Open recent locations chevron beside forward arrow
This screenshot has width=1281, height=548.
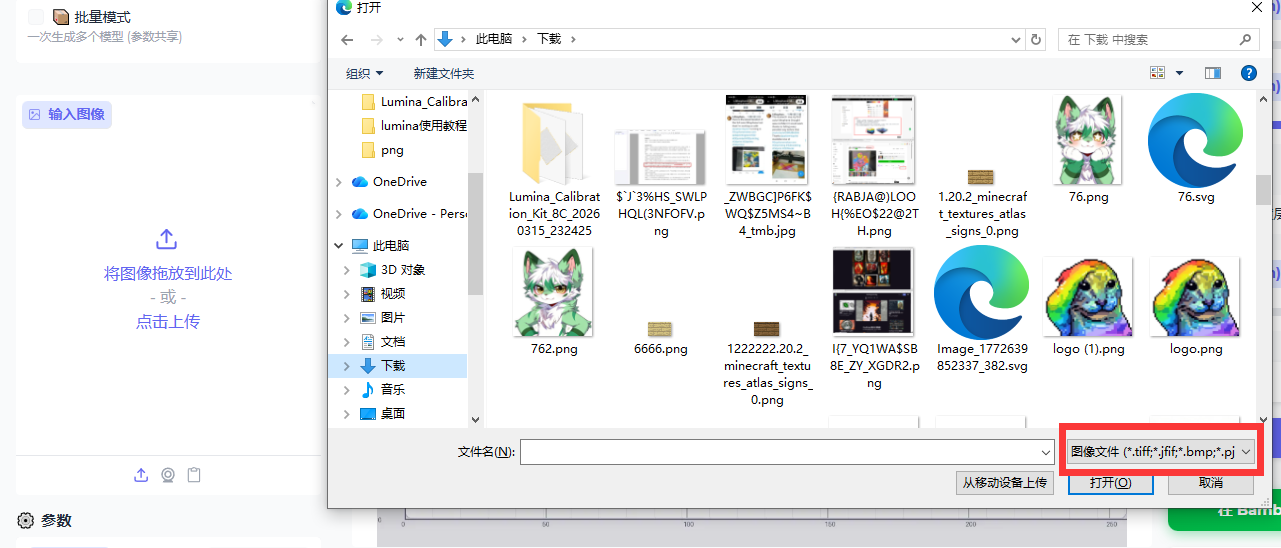click(x=398, y=40)
